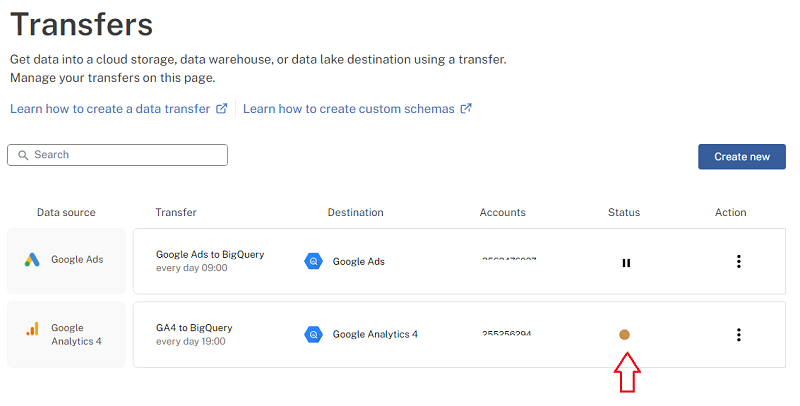Viewport: 800px width, 406px height.
Task: Open Learn how to create custom schemas link
Action: 348,109
